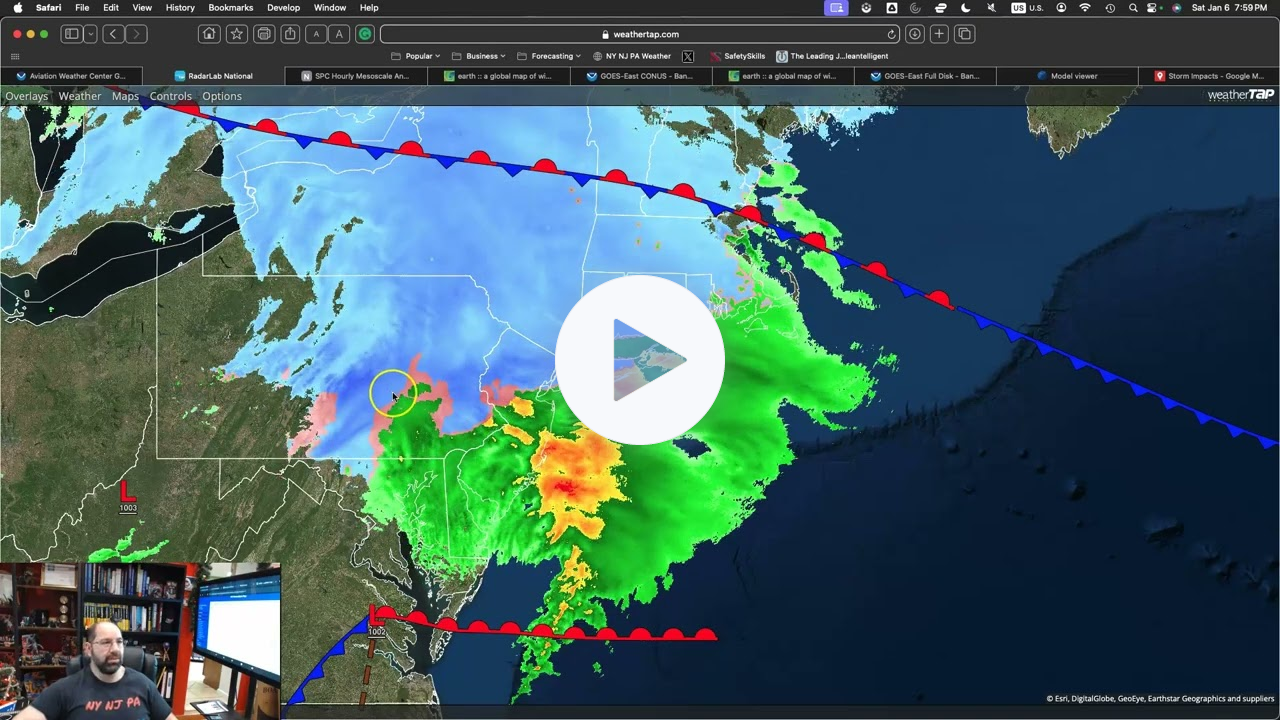Expand the Business bookmarks dropdown

tap(483, 55)
